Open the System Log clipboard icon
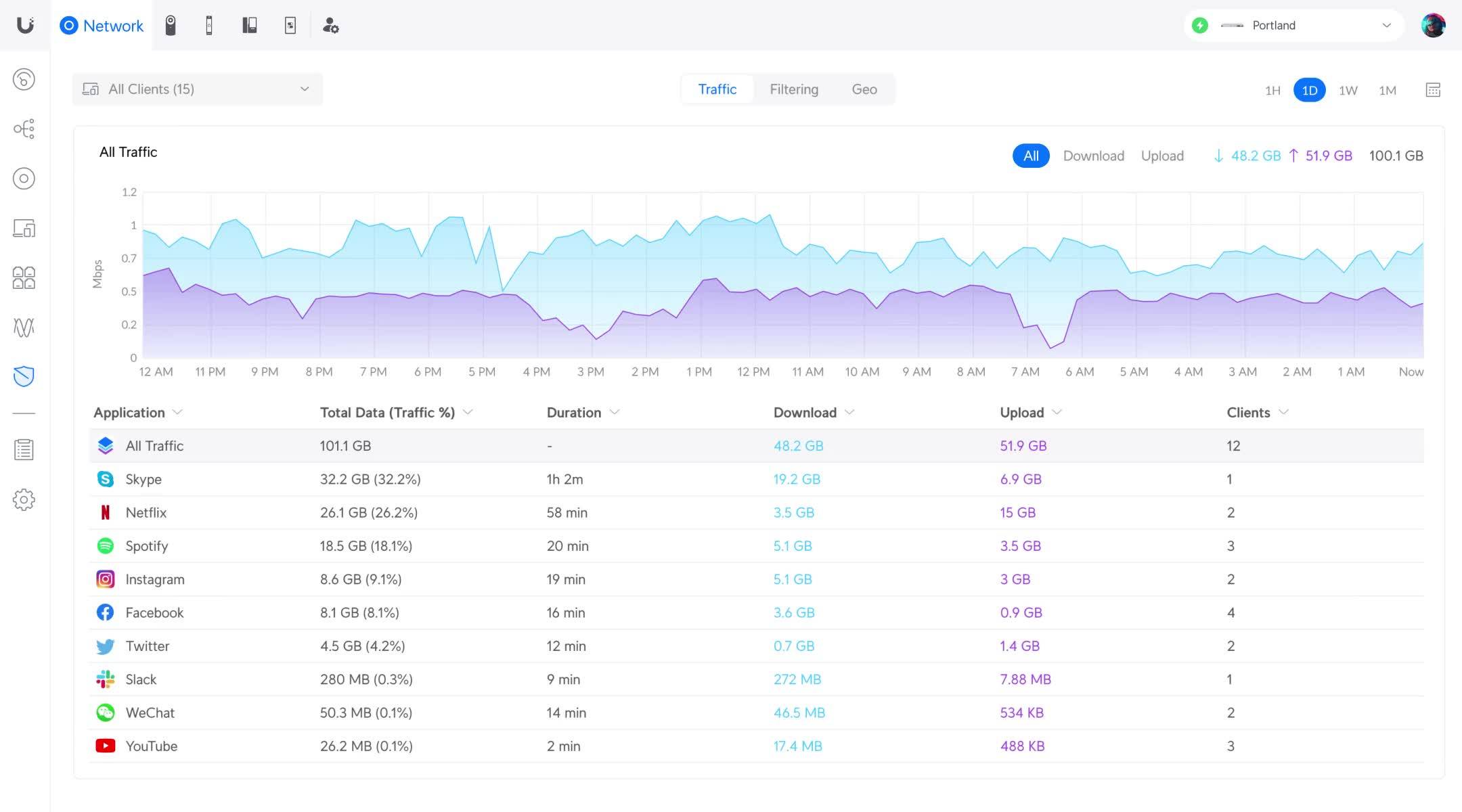The height and width of the screenshot is (812, 1462). tap(24, 449)
